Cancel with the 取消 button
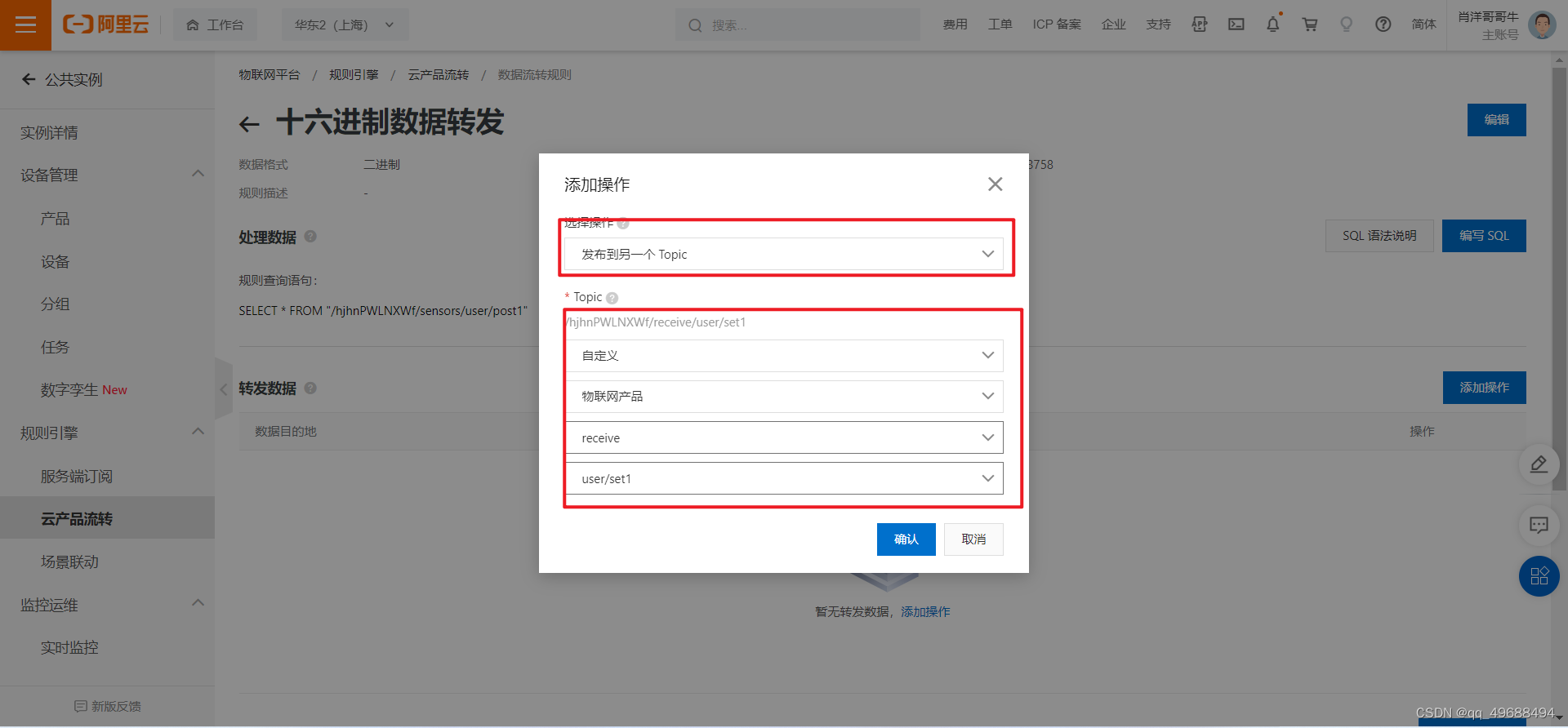This screenshot has width=1568, height=728. click(973, 539)
